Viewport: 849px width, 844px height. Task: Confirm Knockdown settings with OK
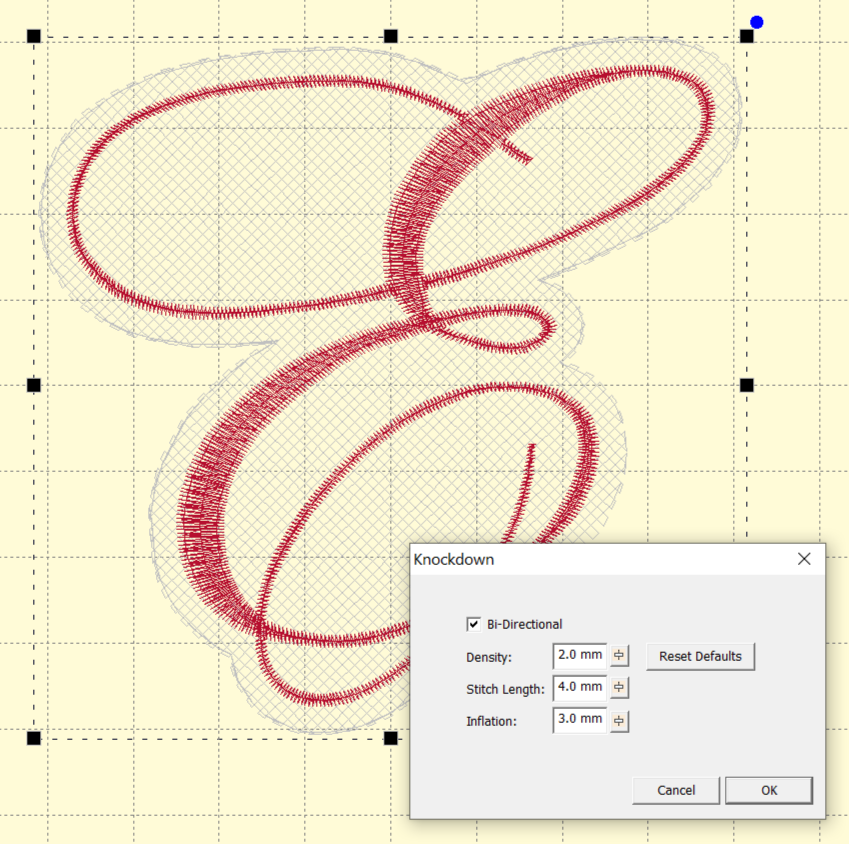point(768,790)
